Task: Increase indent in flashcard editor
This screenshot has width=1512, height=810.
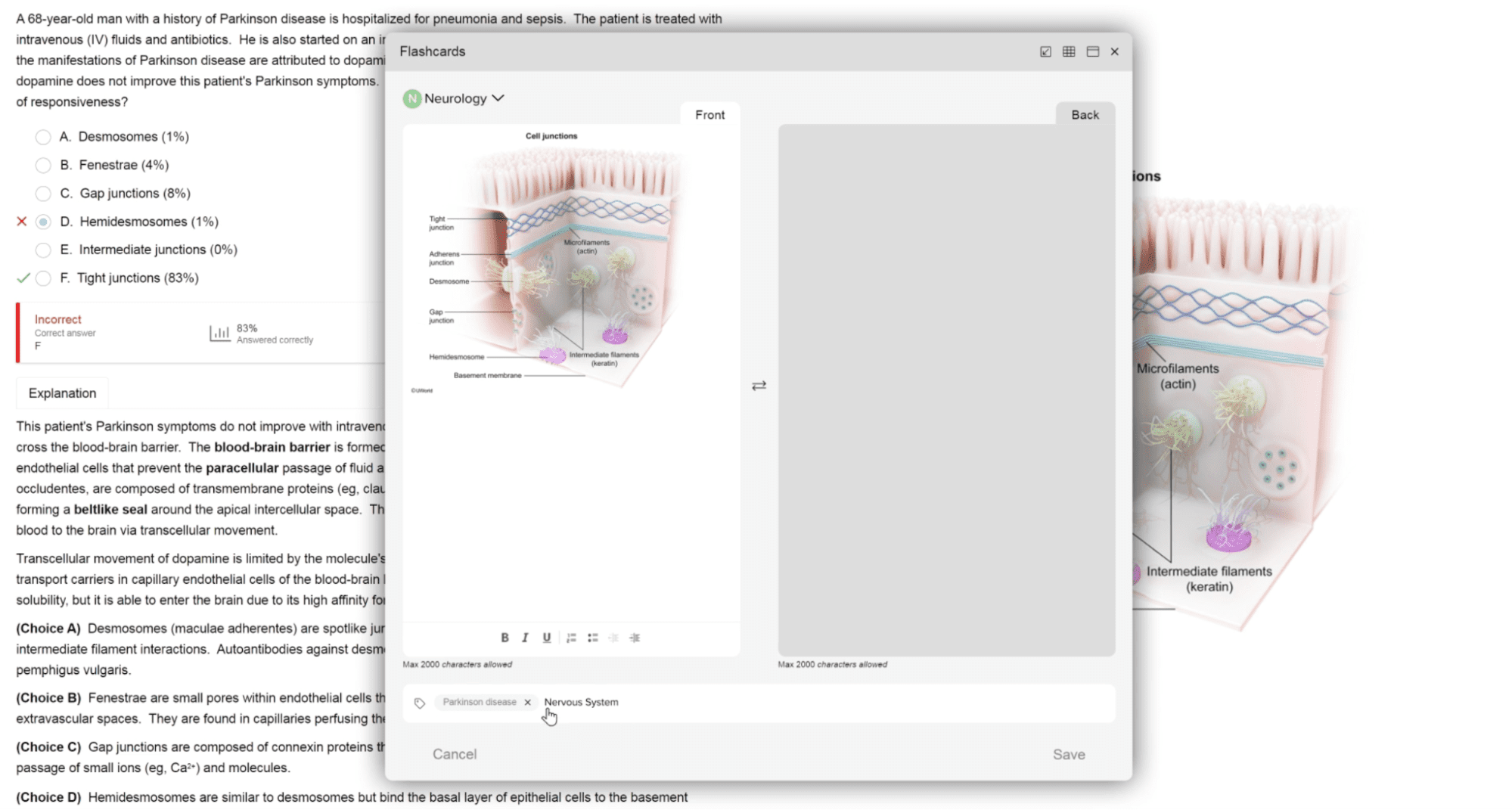Action: 635,638
